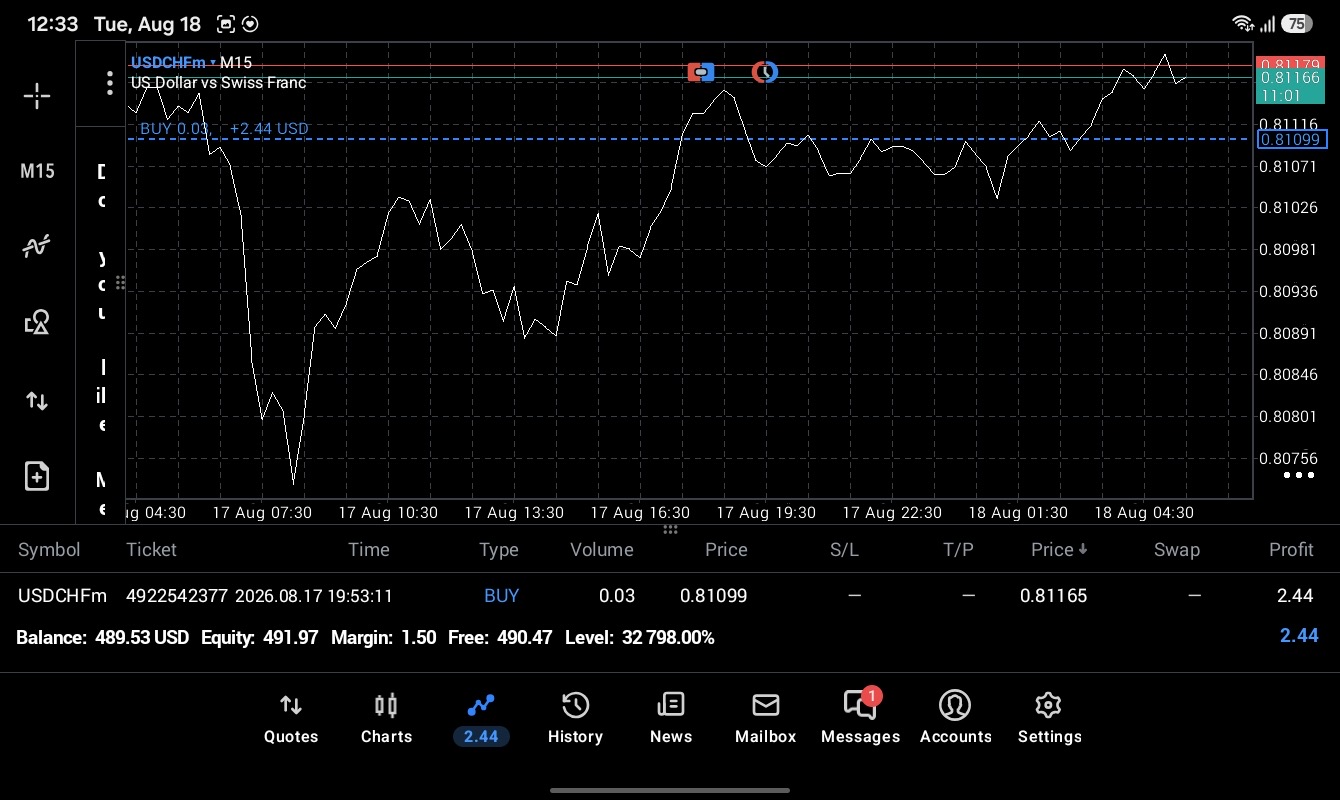Screen dimensions: 1340x800
Task: Open the Trade tab showing 2.44
Action: coord(481,719)
